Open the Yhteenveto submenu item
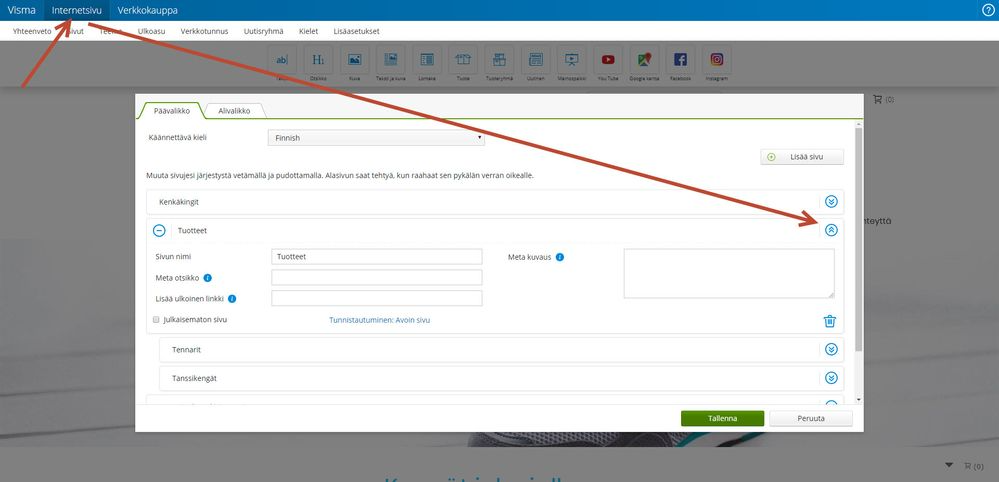Image resolution: width=999 pixels, height=482 pixels. pos(32,31)
